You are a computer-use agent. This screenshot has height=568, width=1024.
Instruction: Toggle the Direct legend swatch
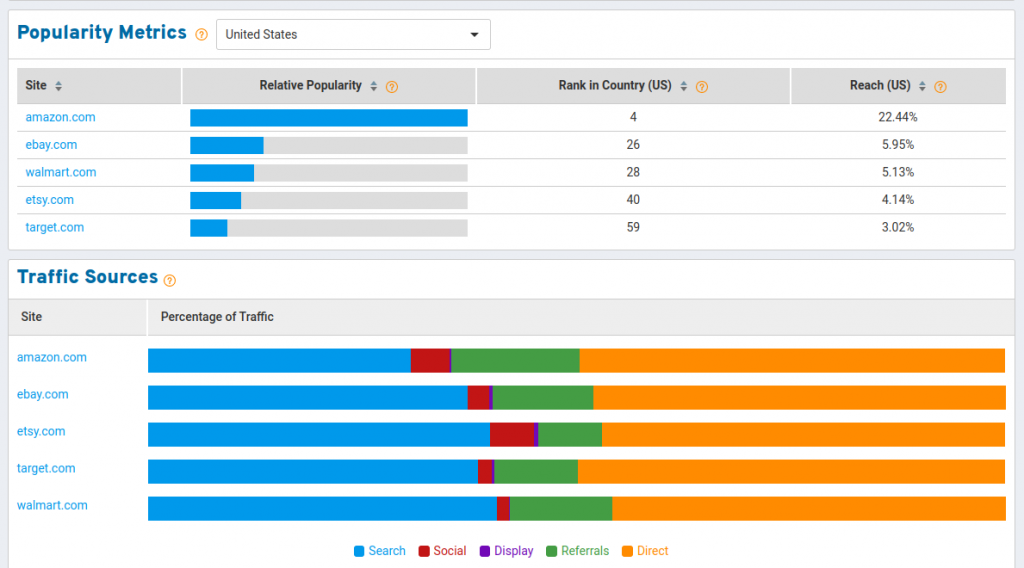pos(628,551)
